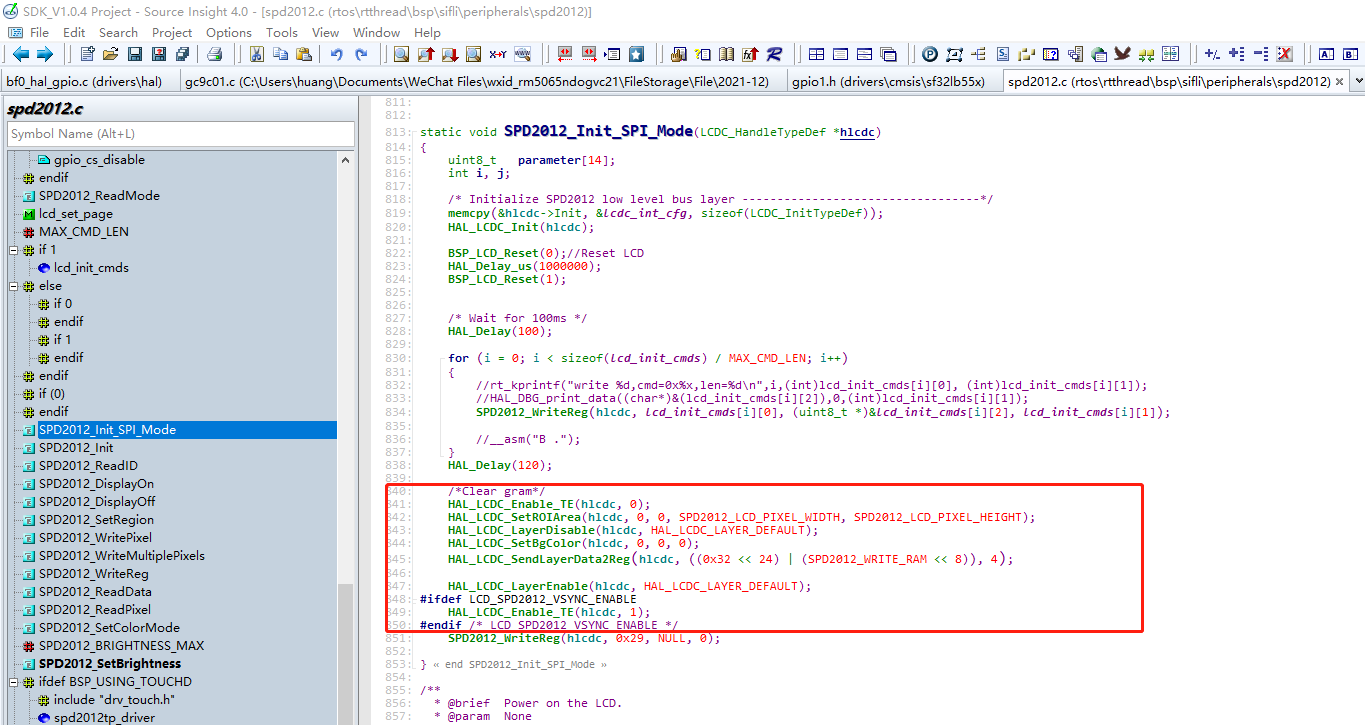Click the Go Forward arrow in toolbar
This screenshot has height=725, width=1365.
click(44, 54)
